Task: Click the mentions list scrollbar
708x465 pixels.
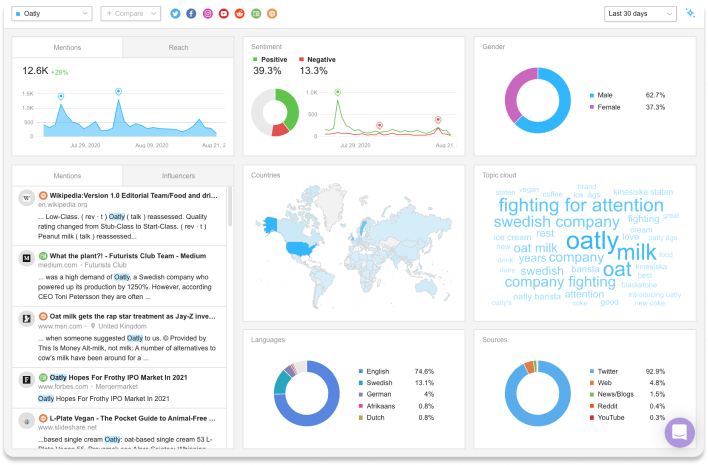Action: click(x=230, y=206)
